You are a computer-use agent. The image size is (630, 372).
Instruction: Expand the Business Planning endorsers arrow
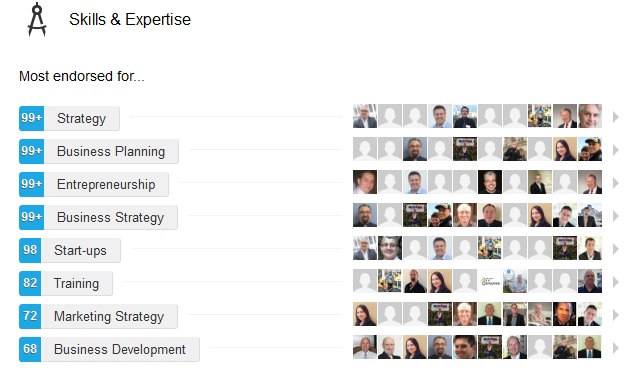click(615, 150)
